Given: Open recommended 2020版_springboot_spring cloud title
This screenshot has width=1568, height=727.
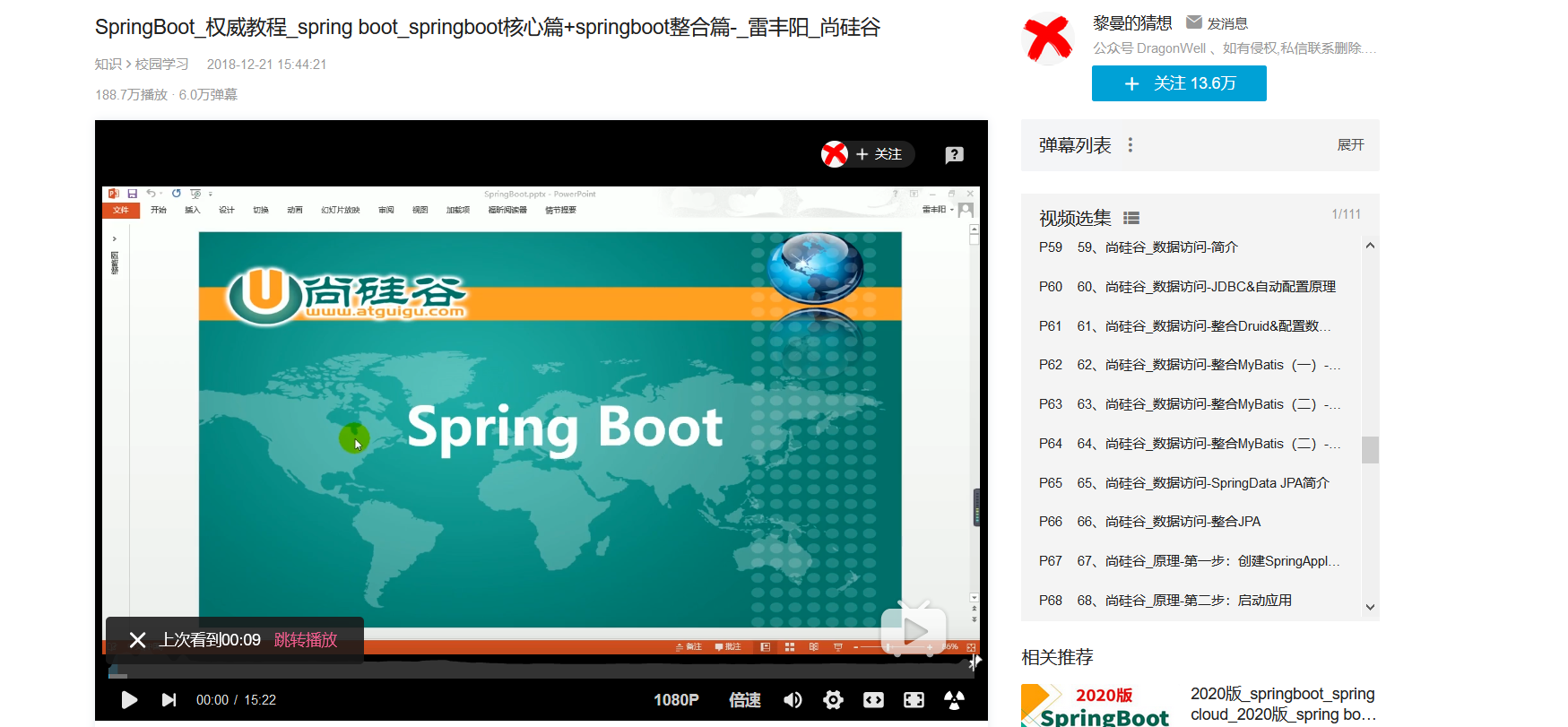Looking at the screenshot, I should [1283, 705].
